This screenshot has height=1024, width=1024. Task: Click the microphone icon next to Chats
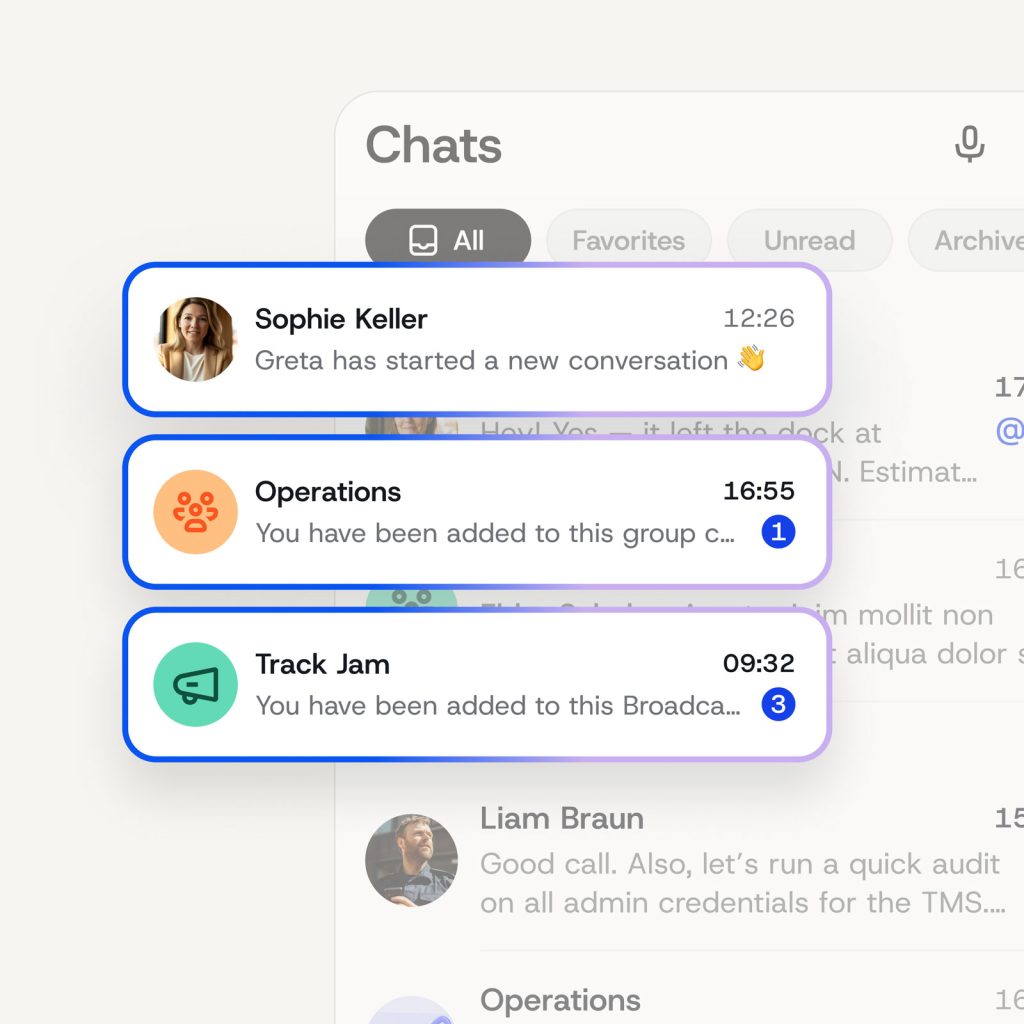pyautogui.click(x=967, y=144)
